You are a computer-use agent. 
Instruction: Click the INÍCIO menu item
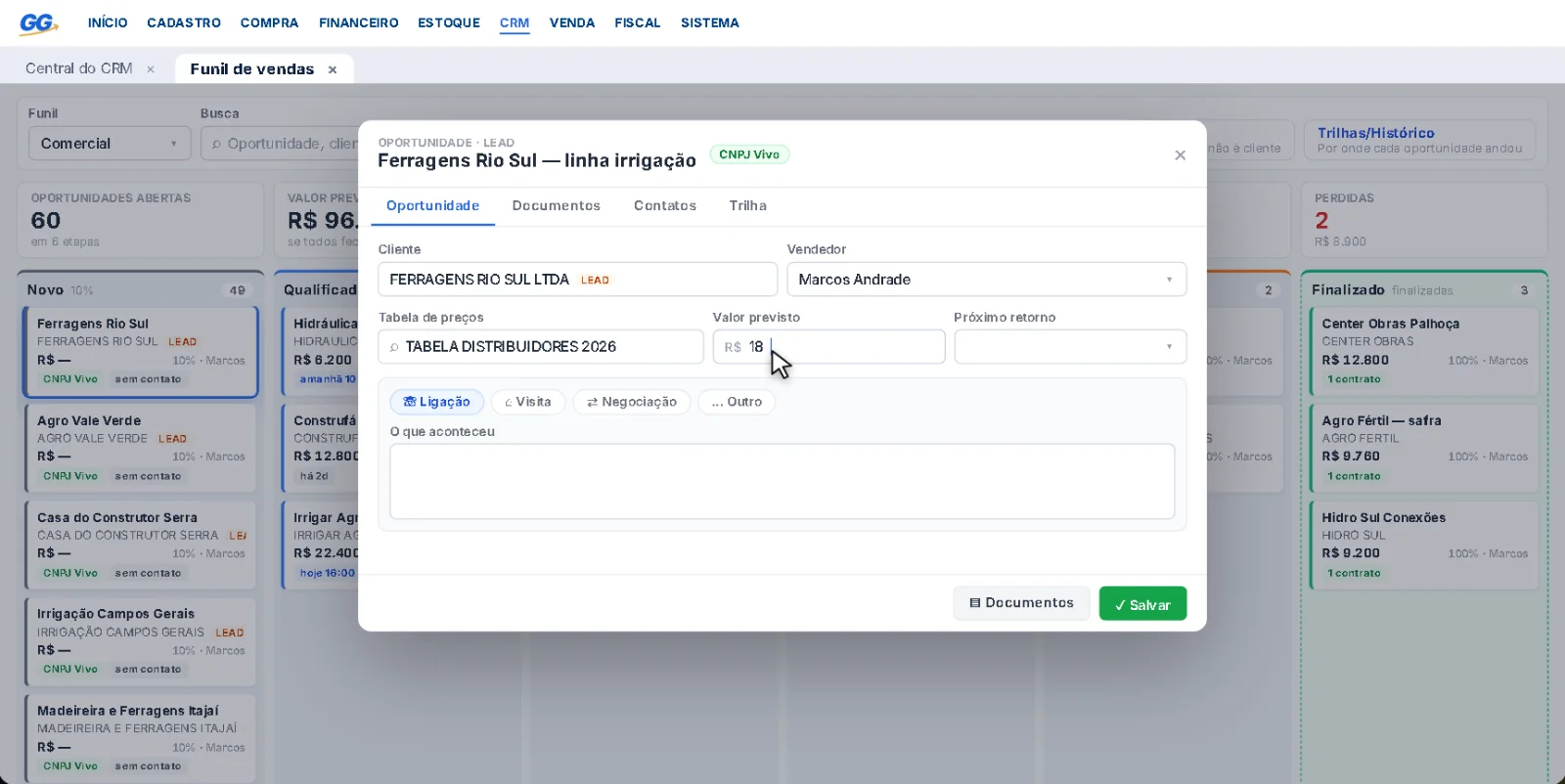coord(108,22)
